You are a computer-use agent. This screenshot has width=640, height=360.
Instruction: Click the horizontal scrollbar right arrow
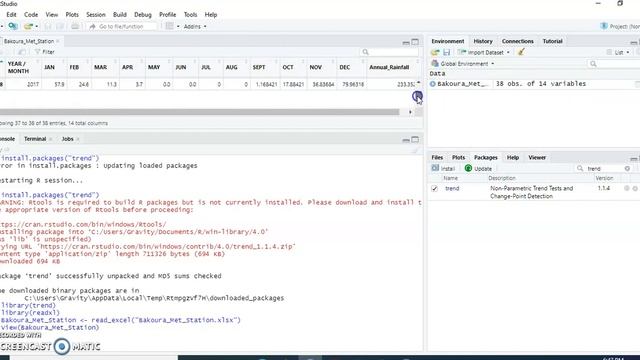[x=410, y=112]
